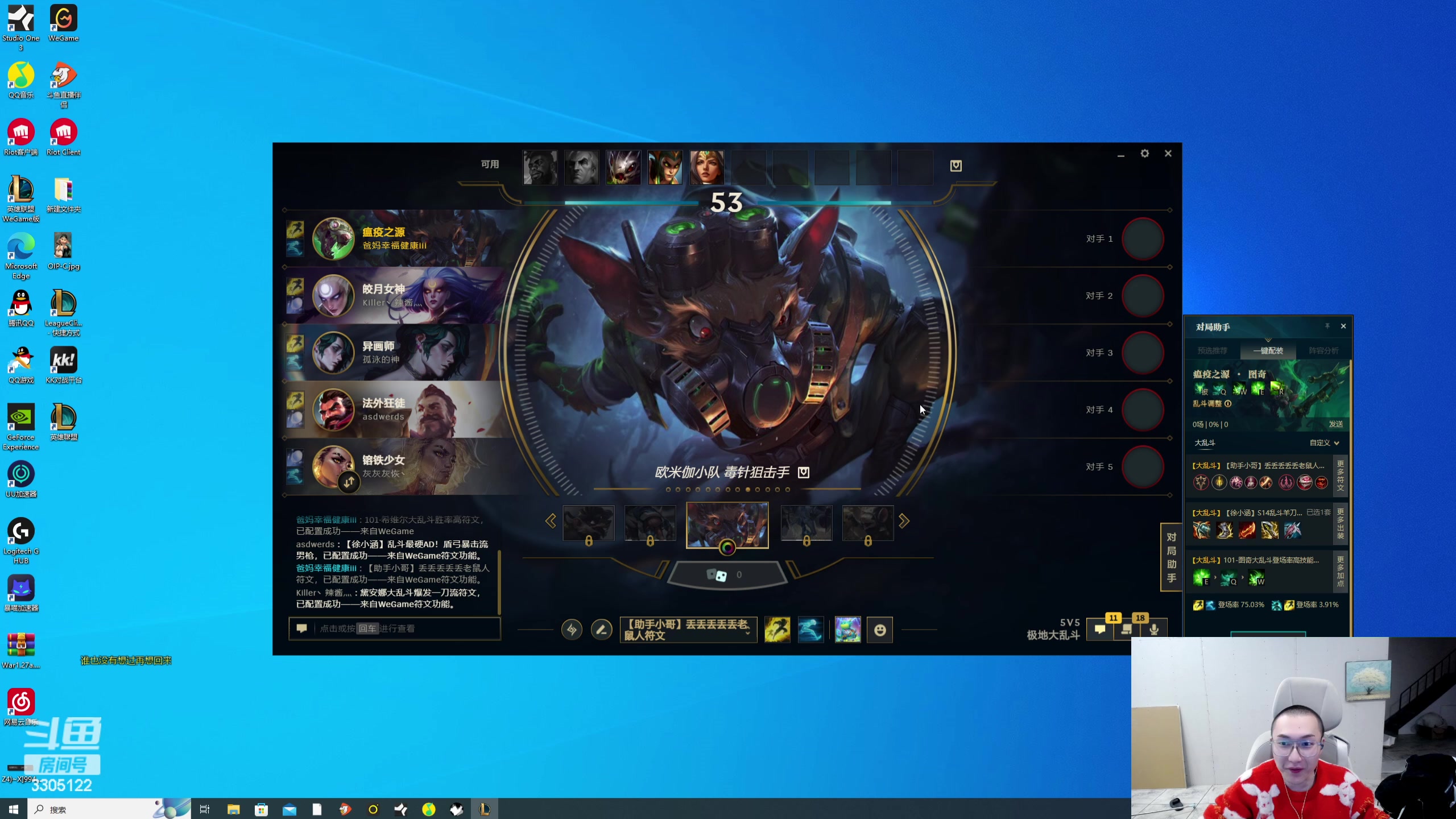Open 更多出装 for more item builds

(x=1341, y=523)
